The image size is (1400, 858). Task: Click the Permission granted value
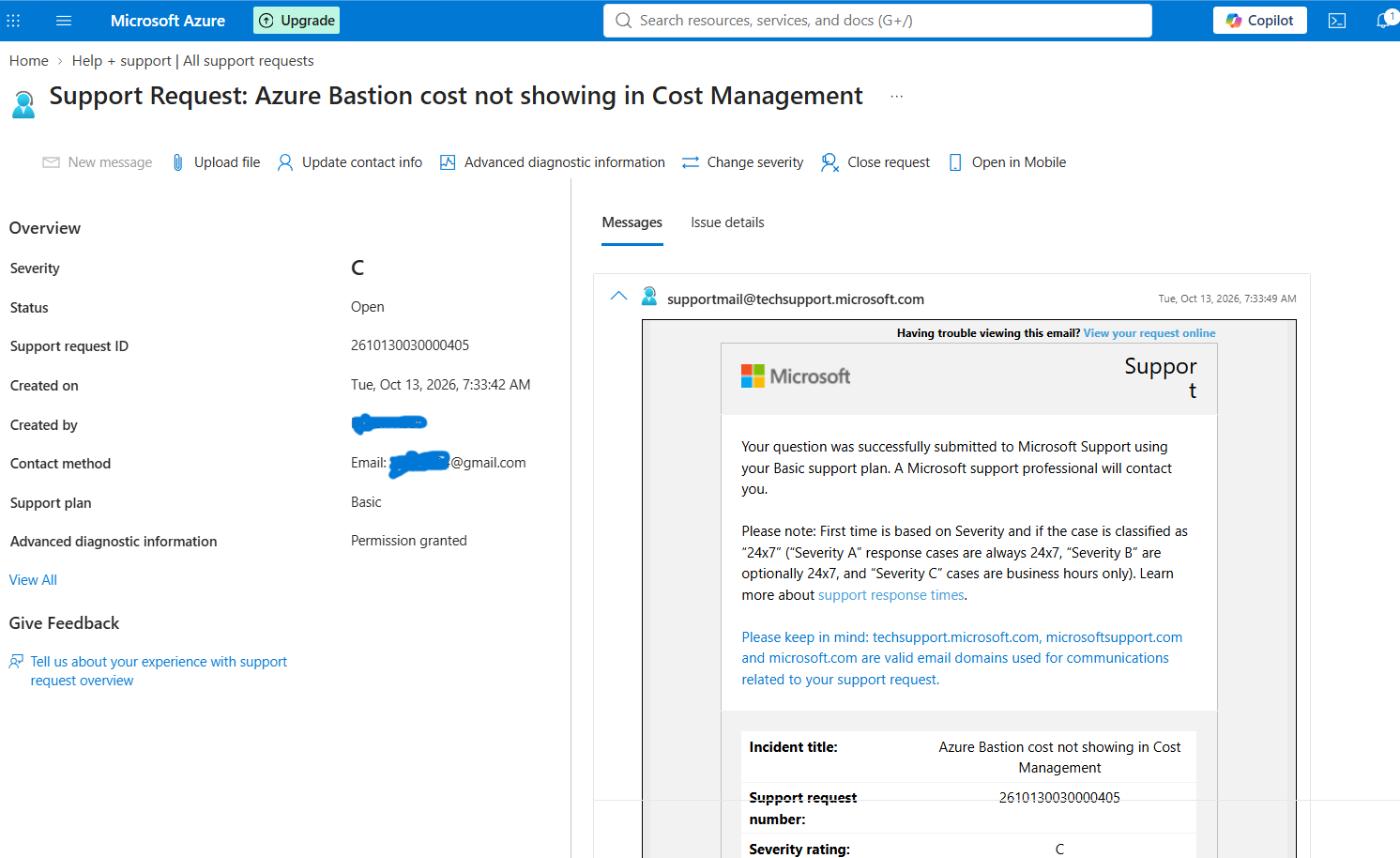pyautogui.click(x=409, y=541)
